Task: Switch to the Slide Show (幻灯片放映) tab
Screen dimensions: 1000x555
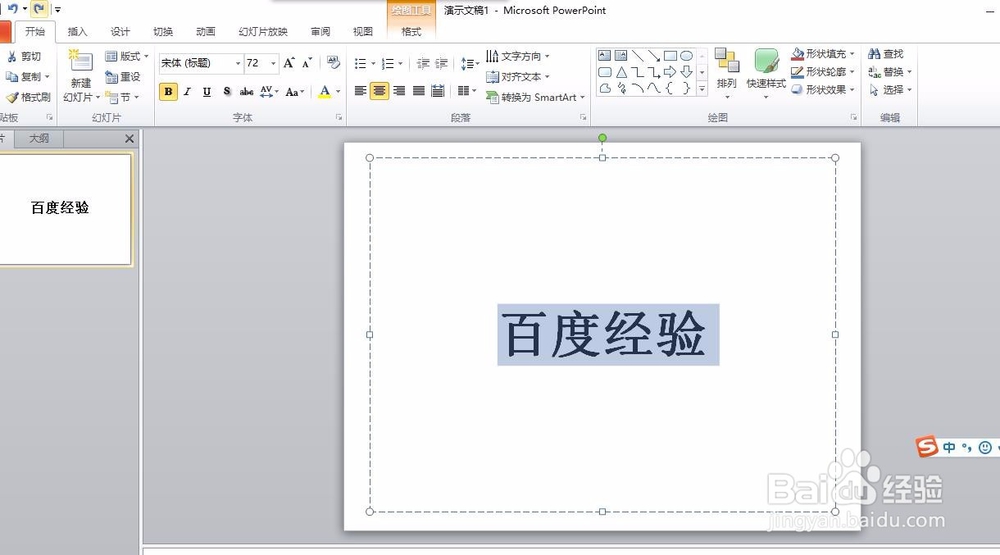Action: click(x=263, y=31)
